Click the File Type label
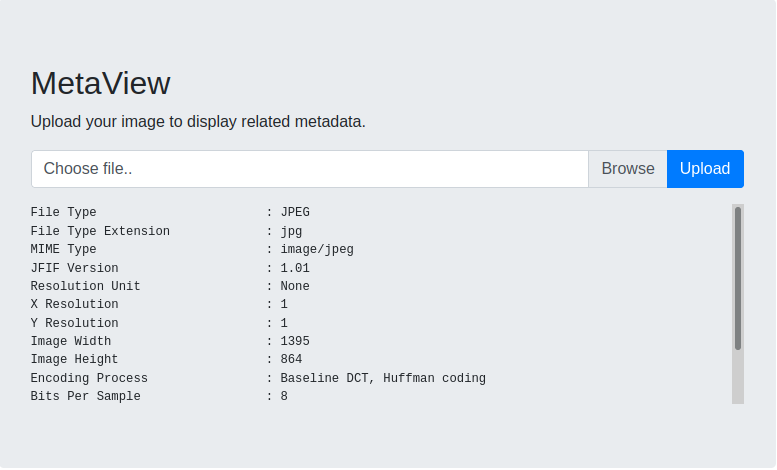Screen dimensions: 777x470 pos(63,212)
